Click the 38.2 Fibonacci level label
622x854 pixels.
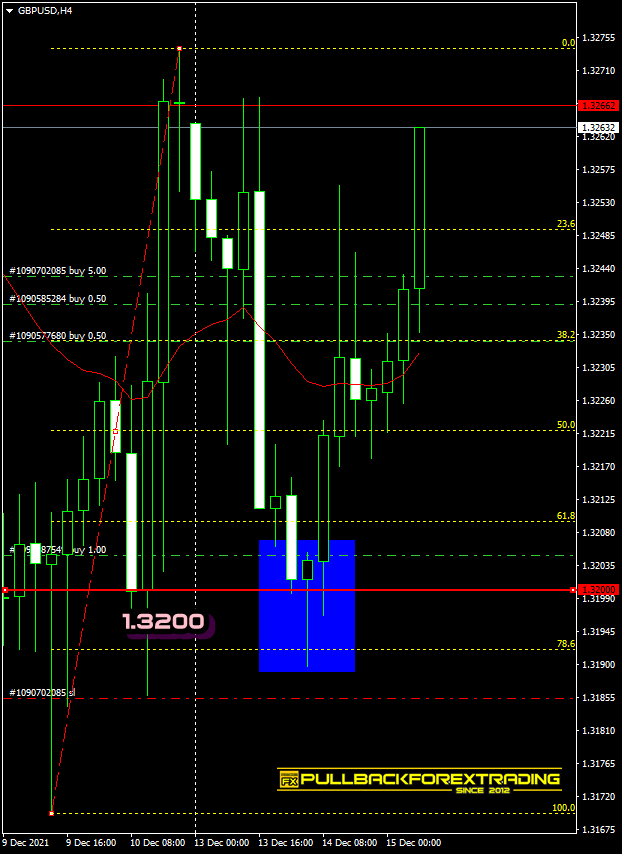(565, 336)
